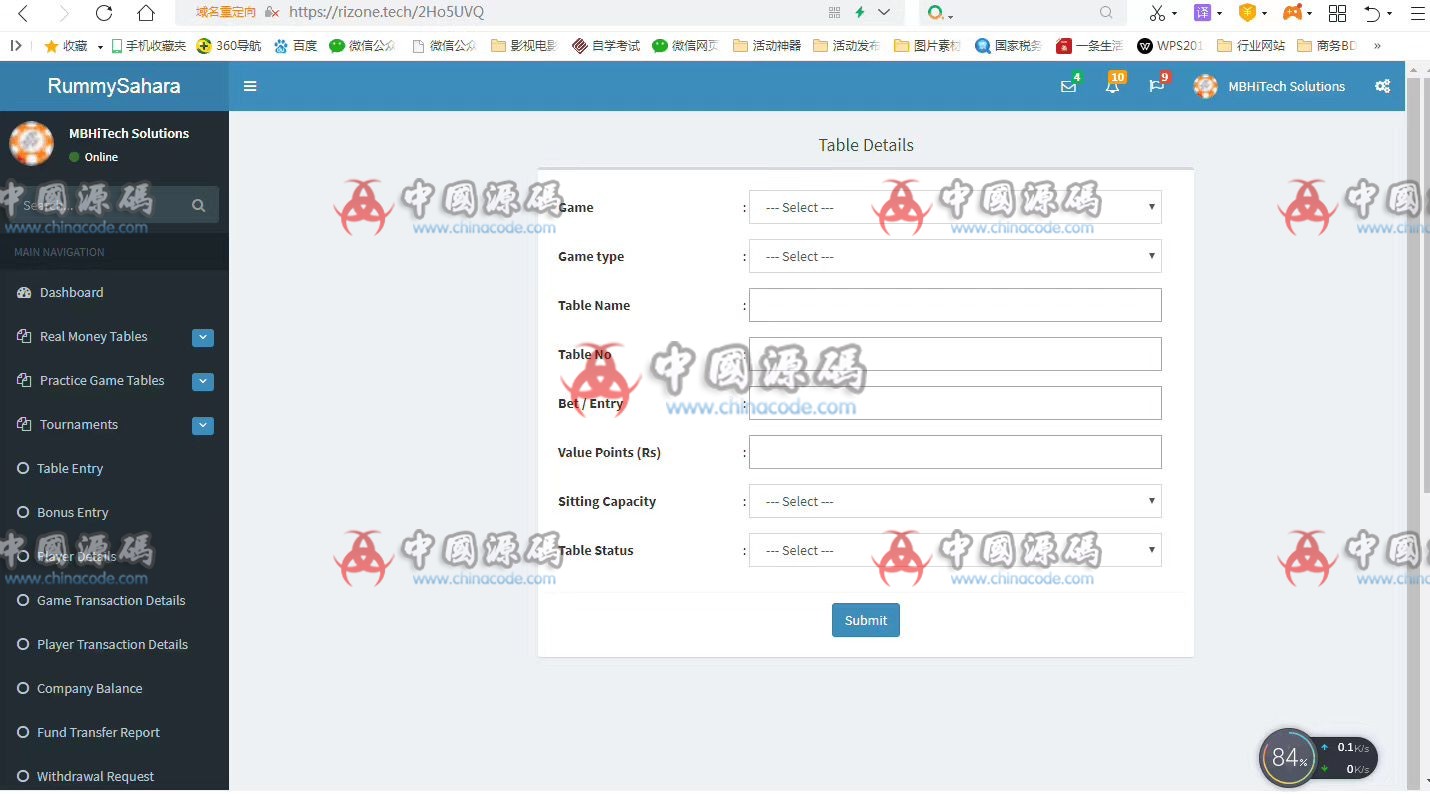This screenshot has width=1430, height=794.
Task: Open the 360导航 bookmark
Action: click(230, 46)
